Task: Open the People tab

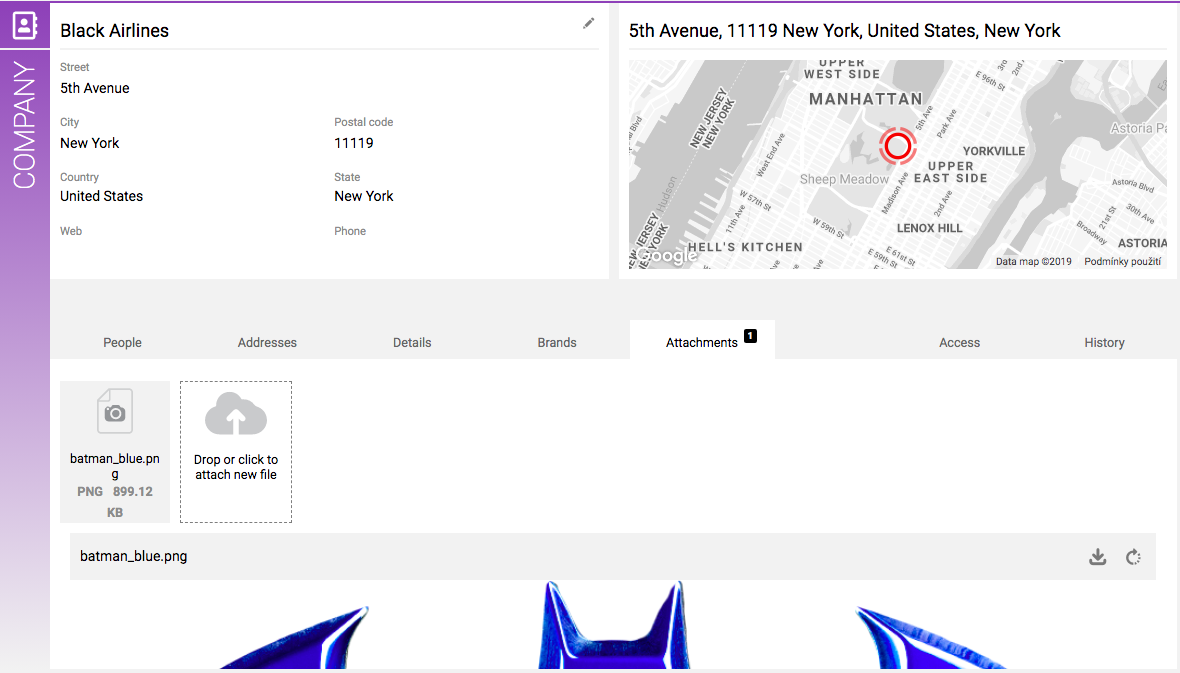Action: tap(123, 343)
